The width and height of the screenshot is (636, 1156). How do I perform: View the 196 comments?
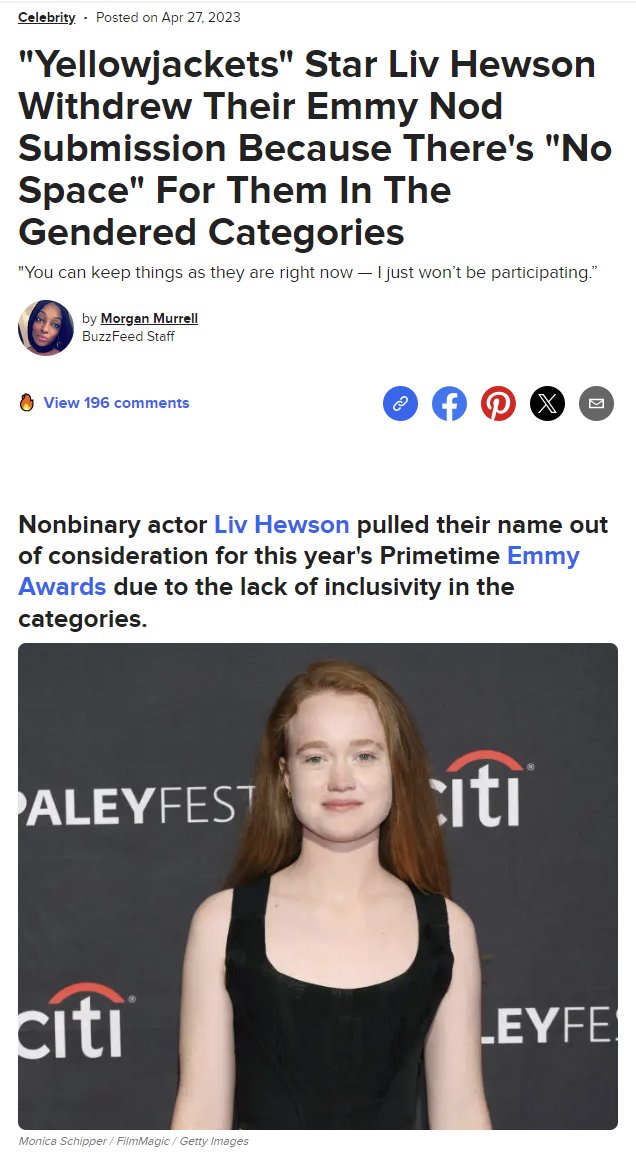116,403
